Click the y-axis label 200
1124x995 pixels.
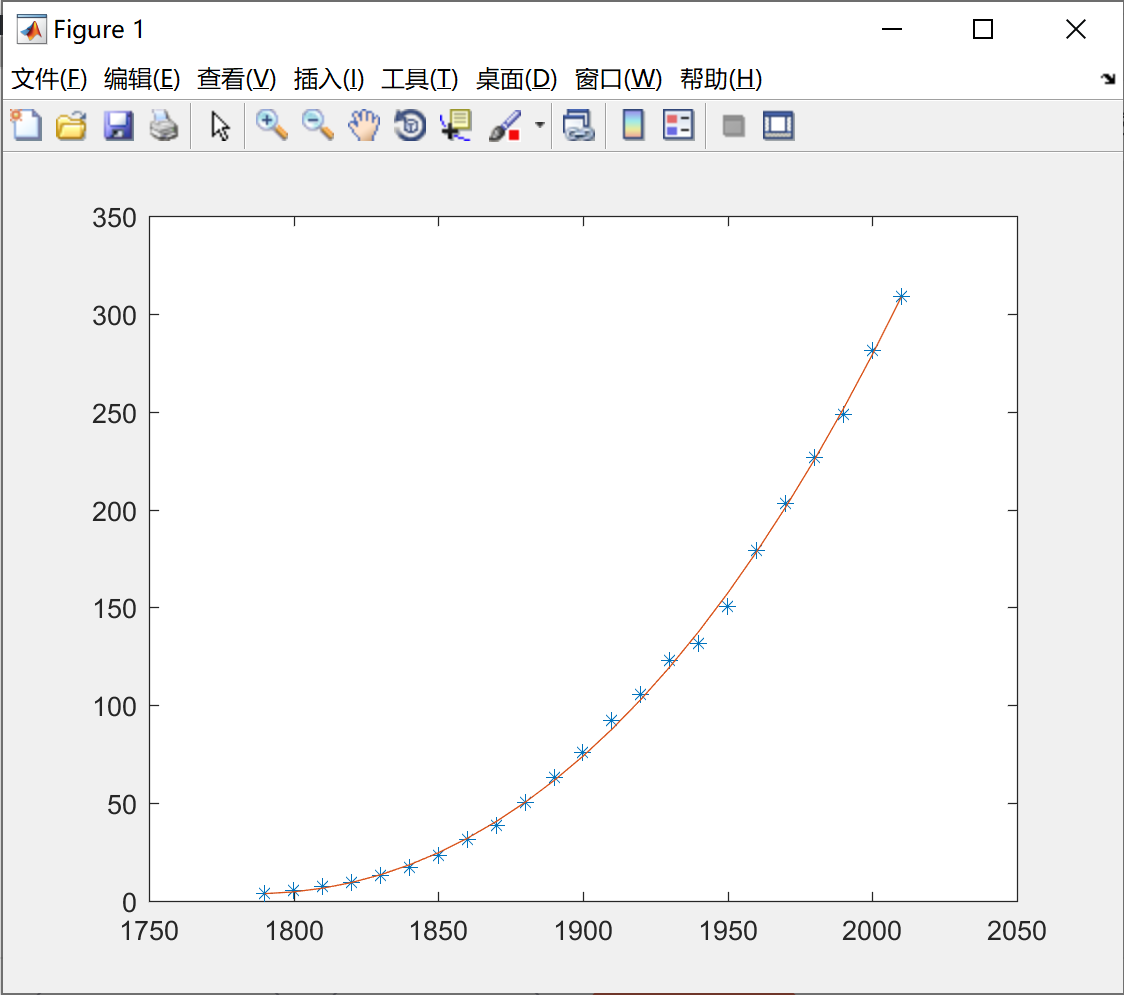tap(114, 512)
